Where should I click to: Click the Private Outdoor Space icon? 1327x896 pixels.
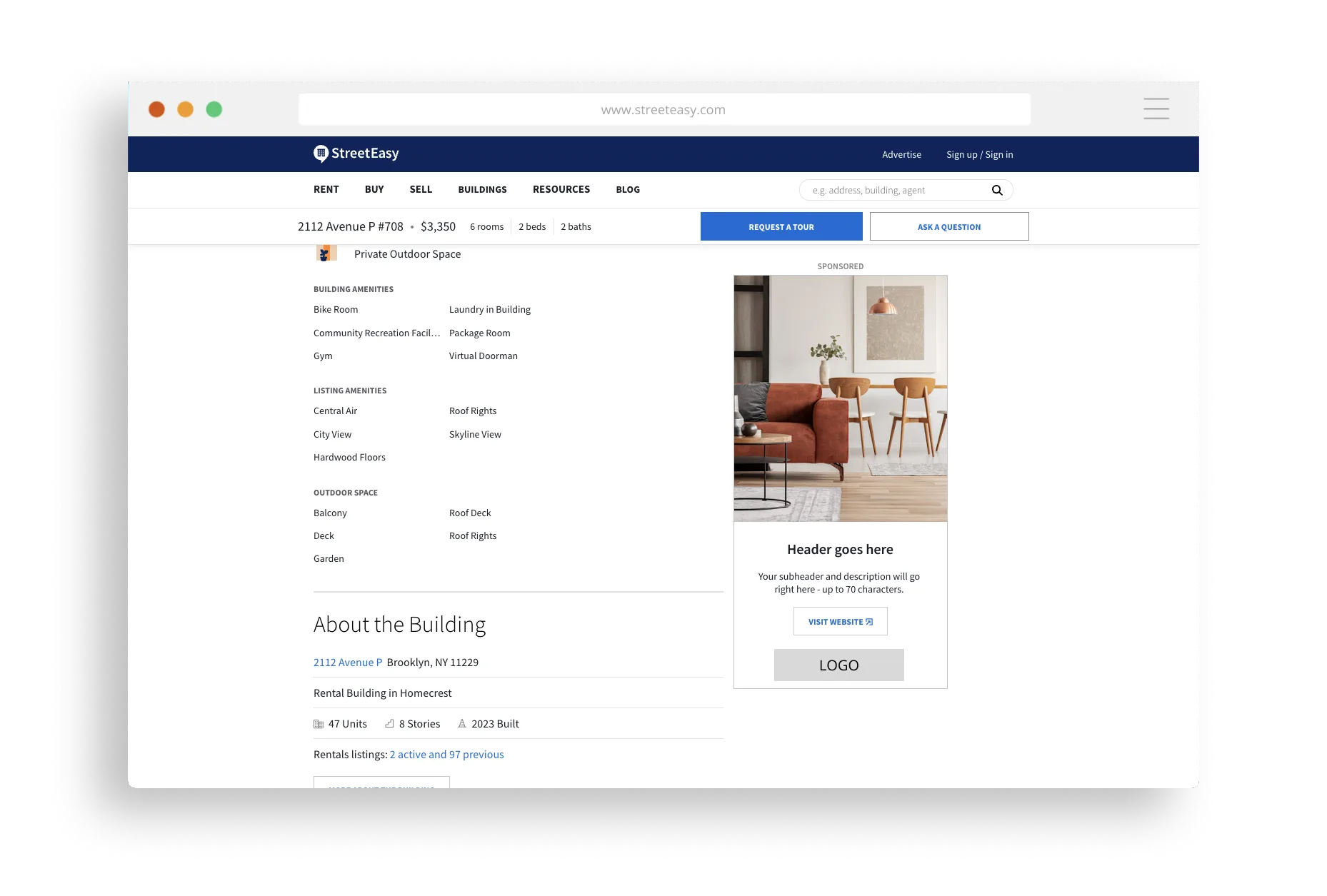pyautogui.click(x=326, y=253)
